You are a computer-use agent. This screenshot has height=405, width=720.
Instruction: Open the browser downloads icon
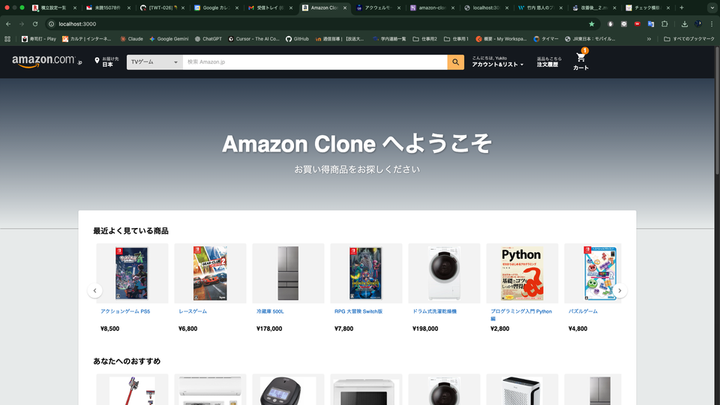point(684,24)
